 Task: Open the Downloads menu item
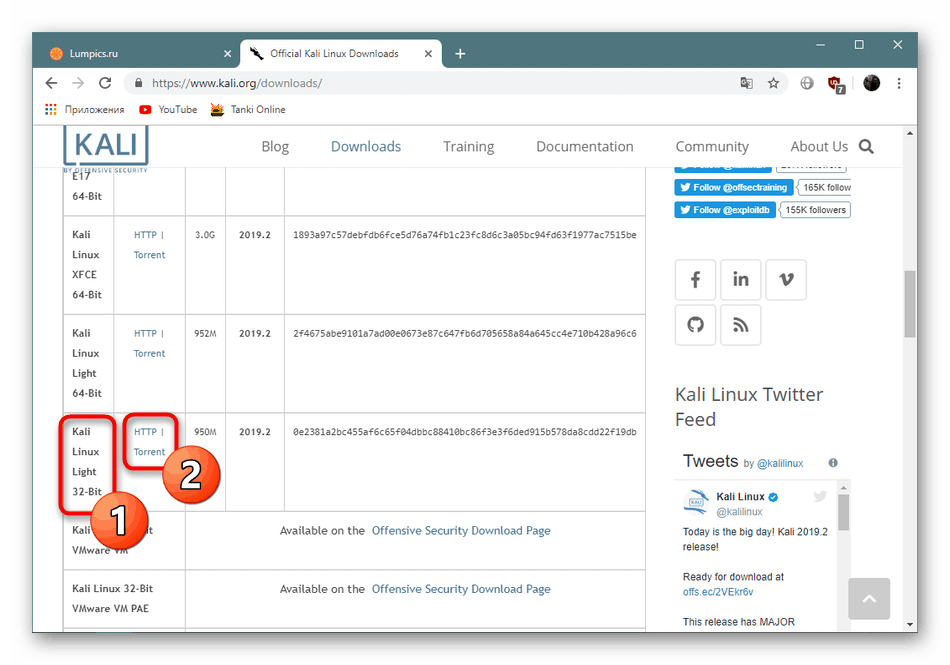click(366, 147)
